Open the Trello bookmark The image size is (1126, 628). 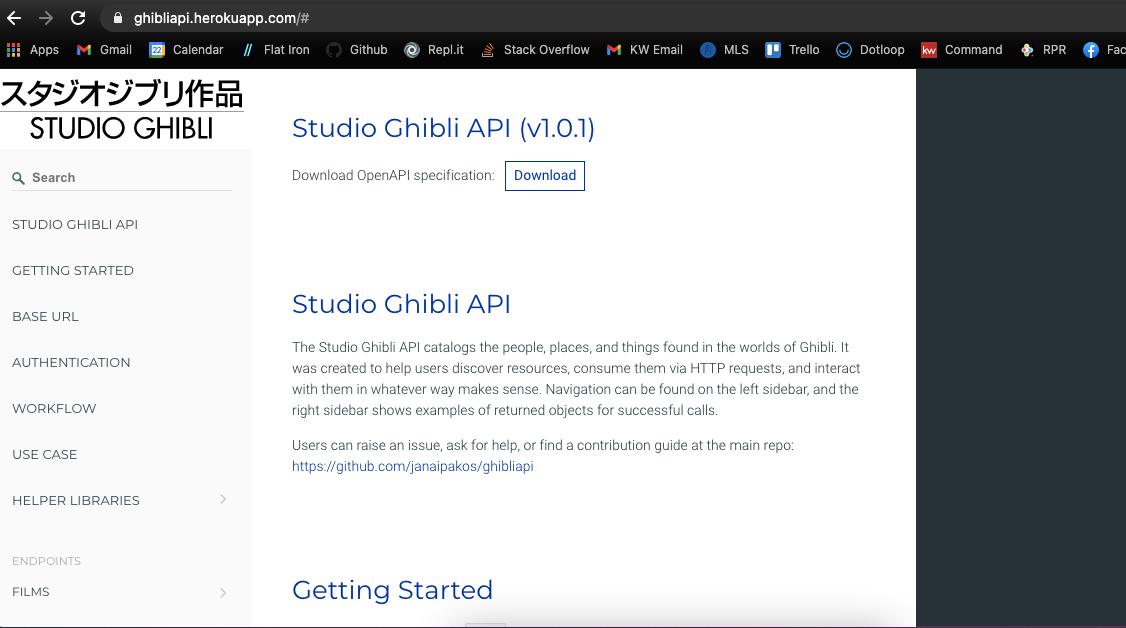792,50
